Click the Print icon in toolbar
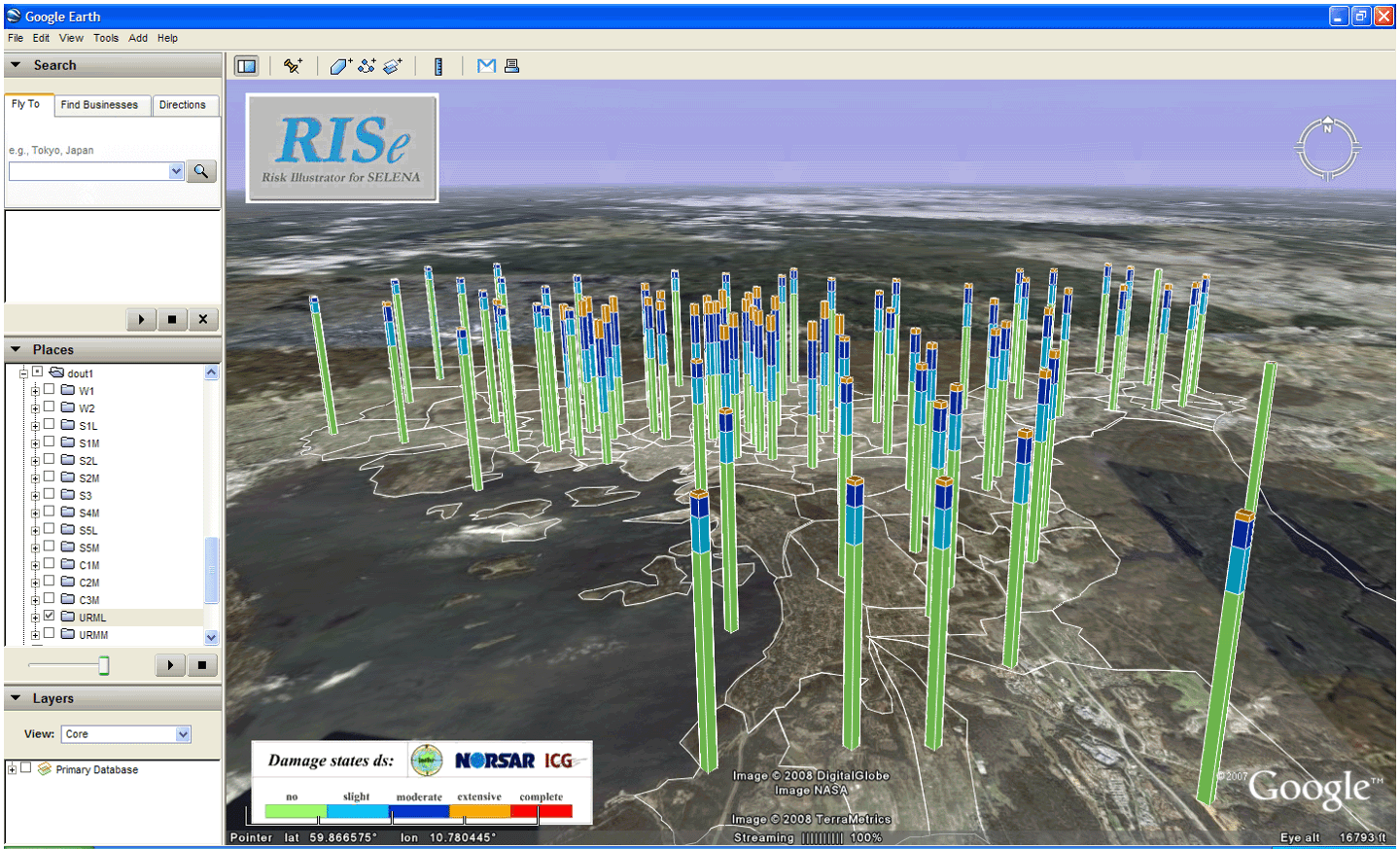 click(511, 66)
